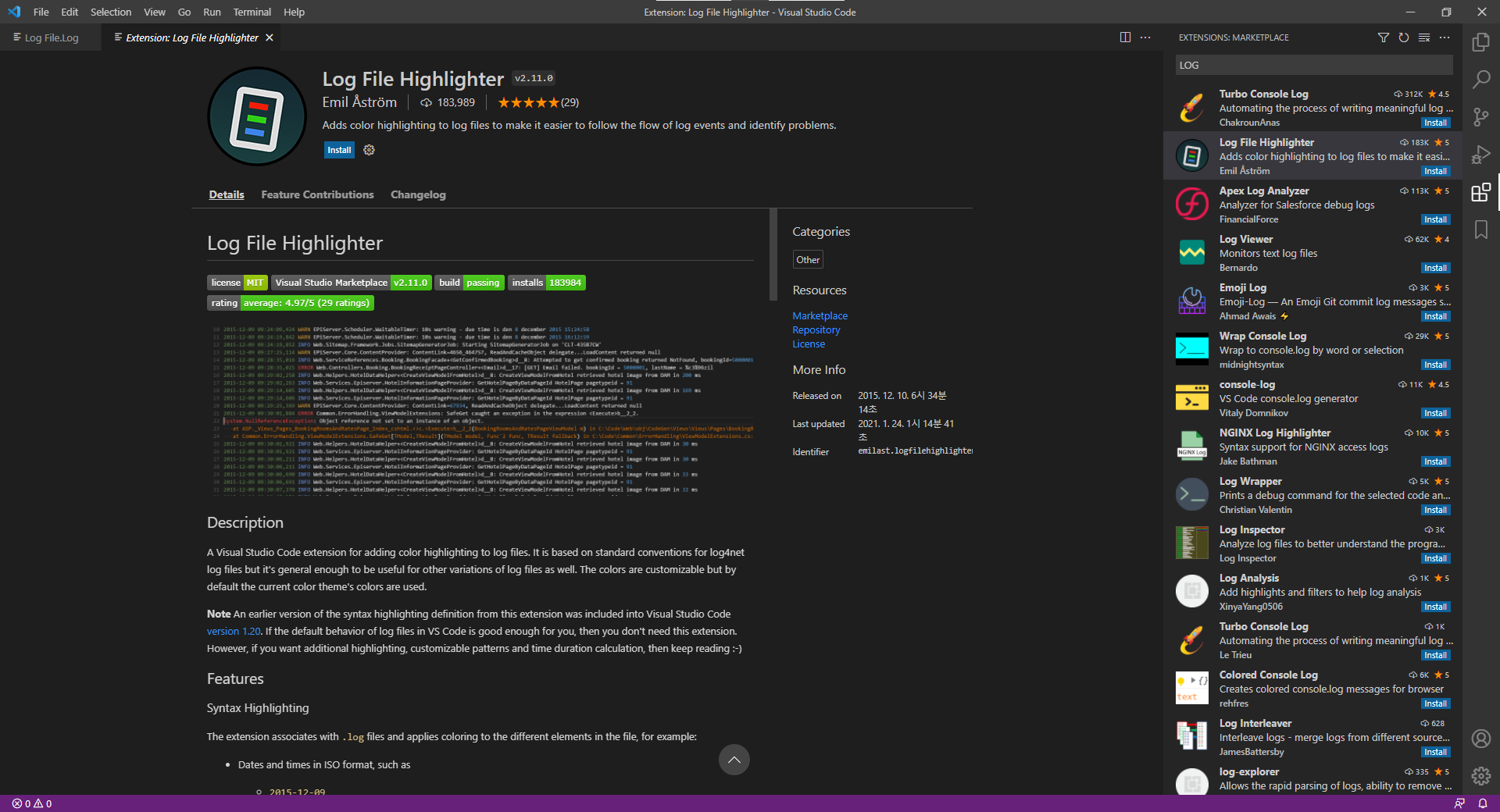Image resolution: width=1500 pixels, height=812 pixels.
Task: Select the Log Wrapper extension icon
Action: 1192,495
